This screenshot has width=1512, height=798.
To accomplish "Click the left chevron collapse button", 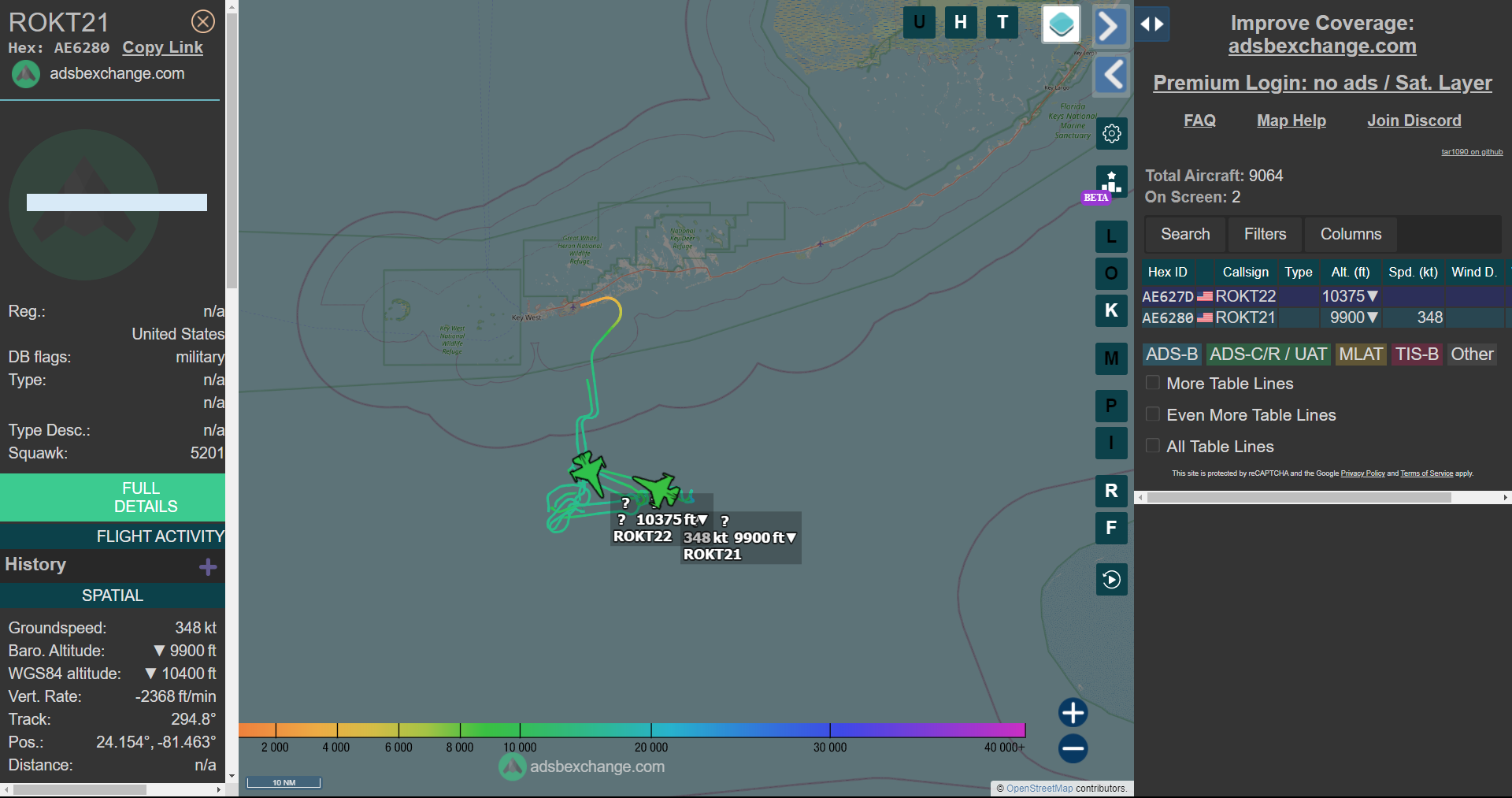I will coord(1111,75).
